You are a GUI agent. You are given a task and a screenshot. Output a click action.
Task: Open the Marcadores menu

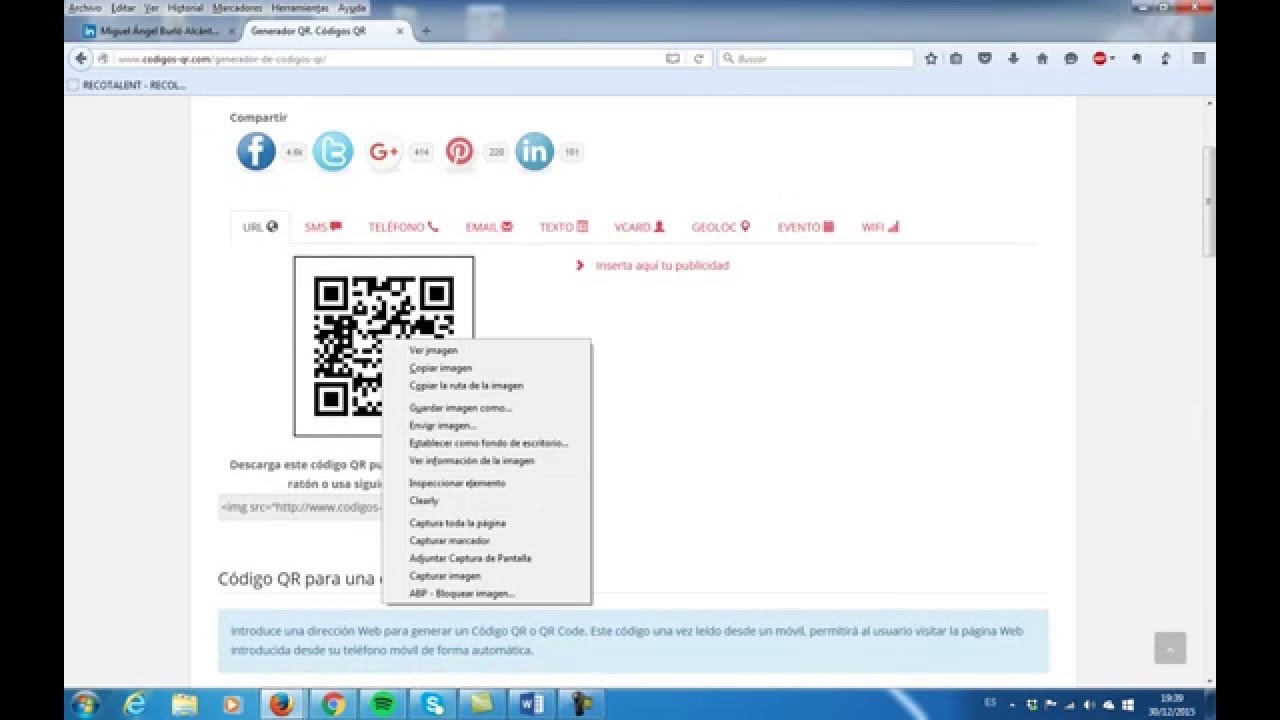coord(236,7)
